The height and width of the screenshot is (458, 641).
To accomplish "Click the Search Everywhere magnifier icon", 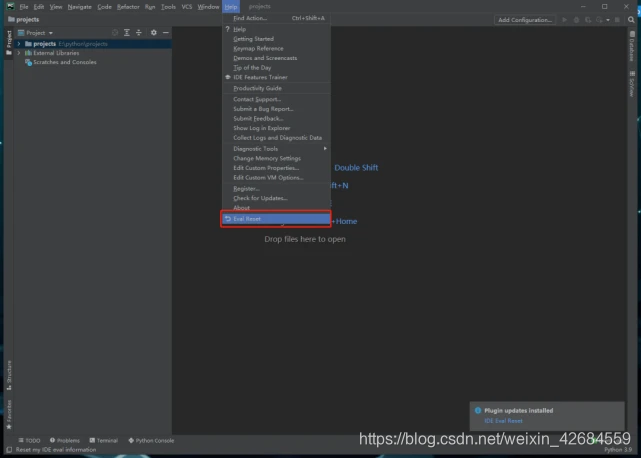I will (631, 20).
